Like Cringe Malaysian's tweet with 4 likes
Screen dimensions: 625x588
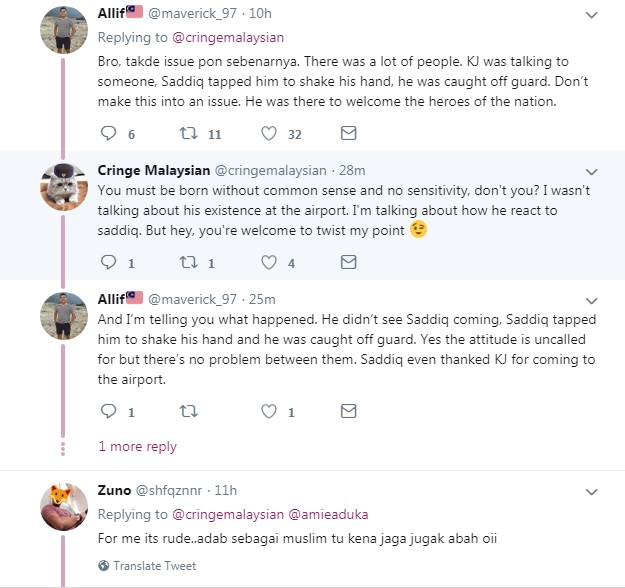pos(268,263)
